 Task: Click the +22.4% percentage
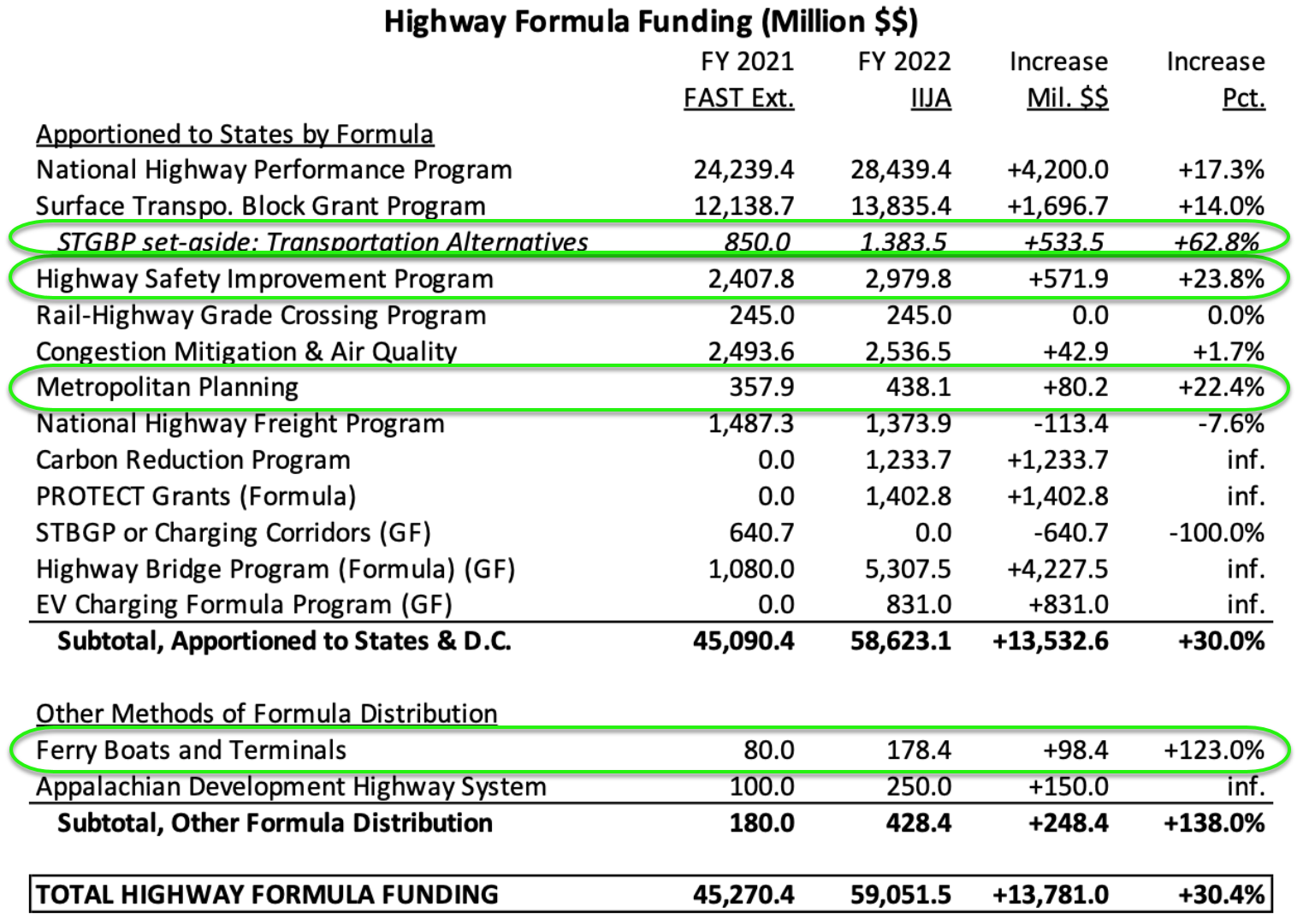(1221, 388)
